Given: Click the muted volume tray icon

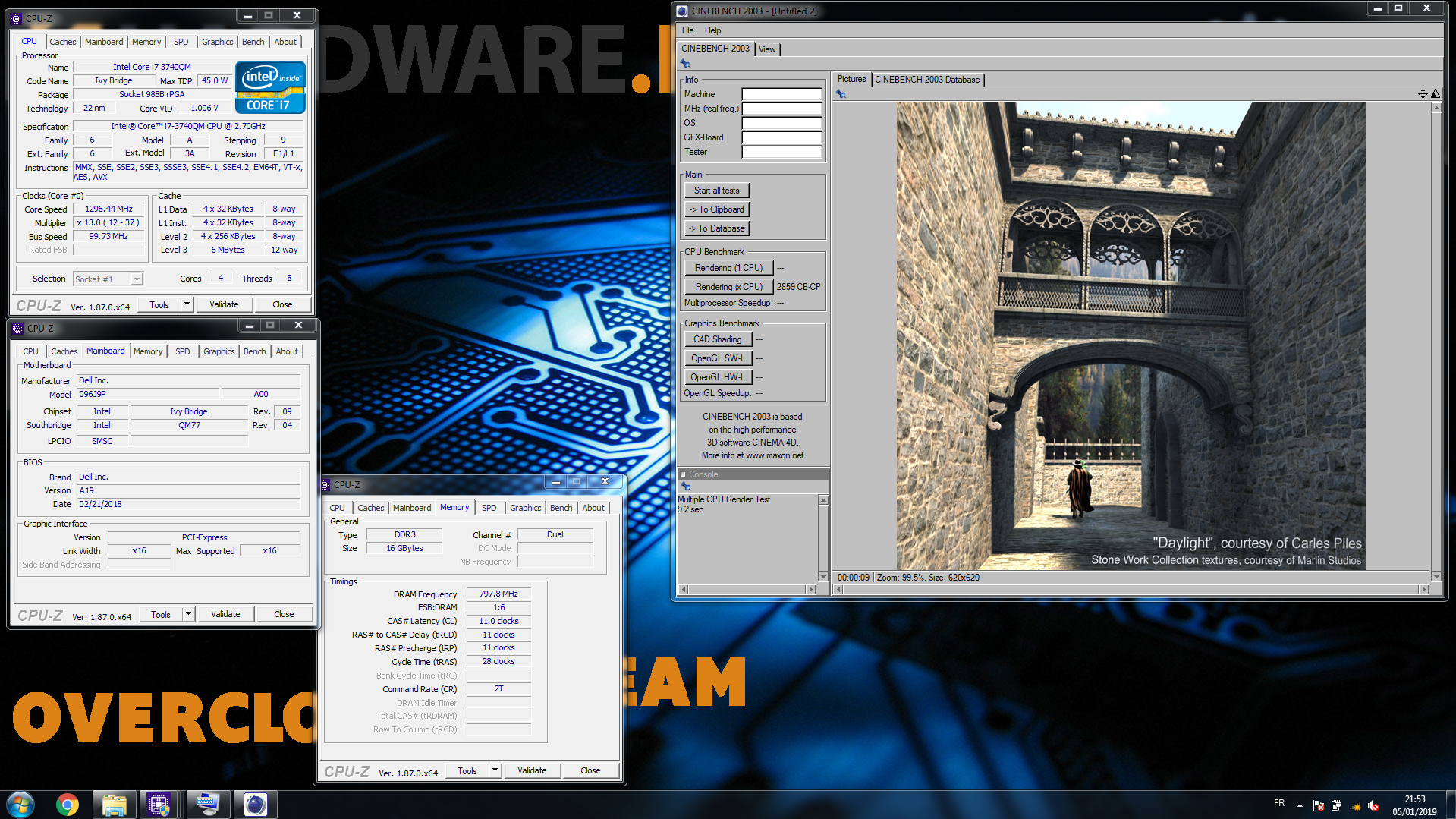Looking at the screenshot, I should [x=1373, y=805].
